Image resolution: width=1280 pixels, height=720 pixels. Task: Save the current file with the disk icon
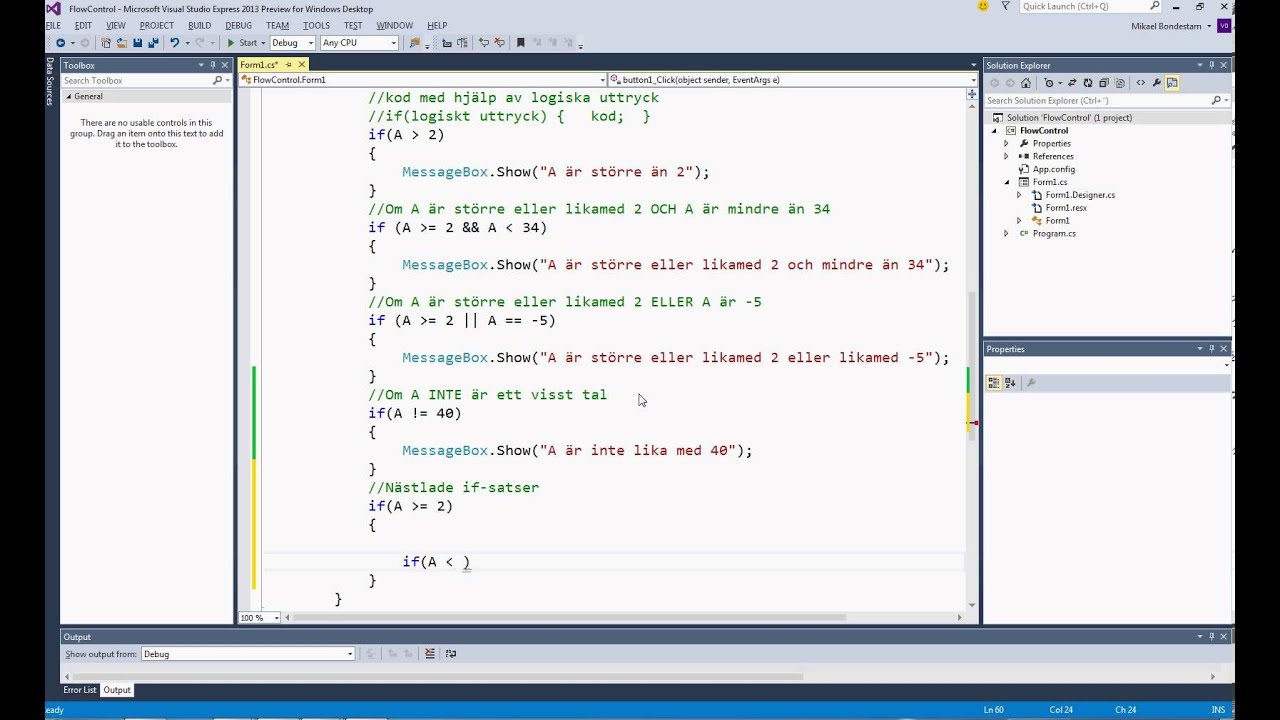[137, 43]
